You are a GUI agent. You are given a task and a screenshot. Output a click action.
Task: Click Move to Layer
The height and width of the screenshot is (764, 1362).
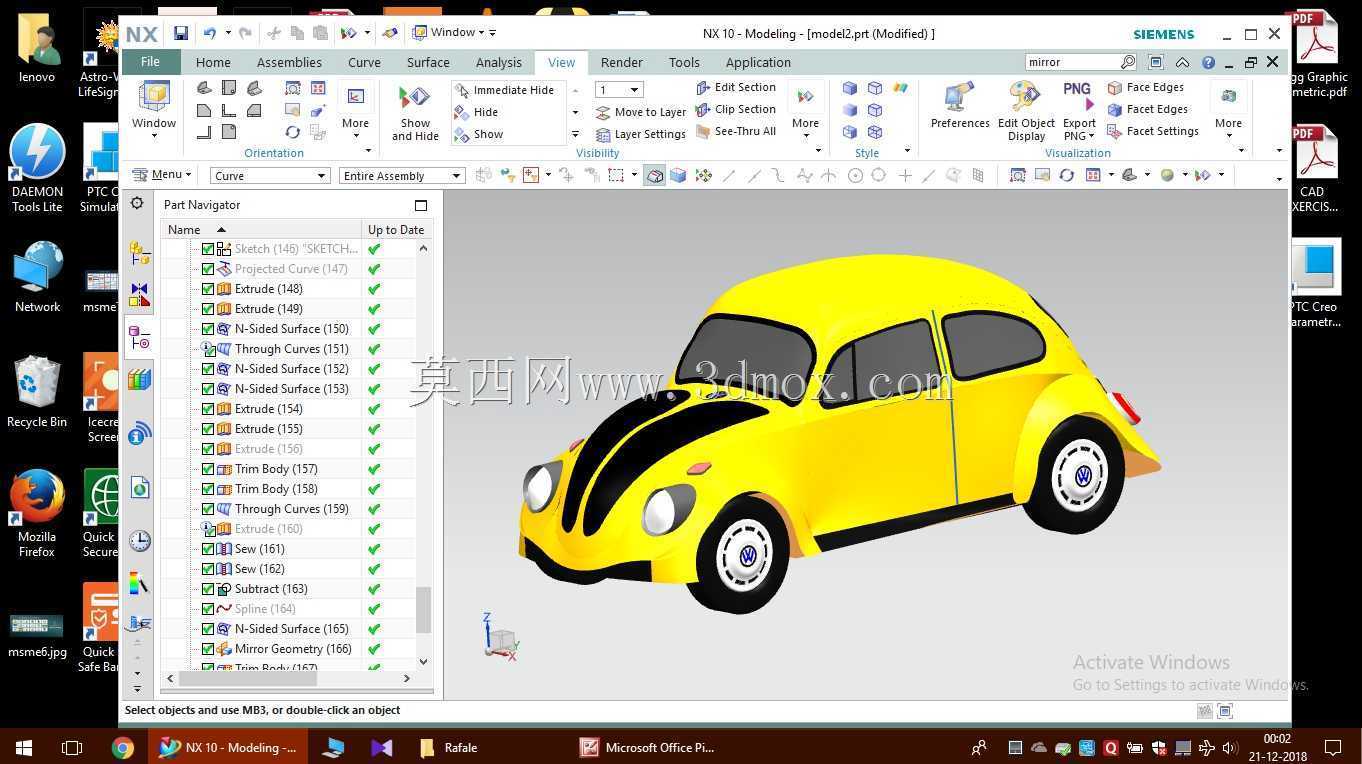tap(640, 112)
